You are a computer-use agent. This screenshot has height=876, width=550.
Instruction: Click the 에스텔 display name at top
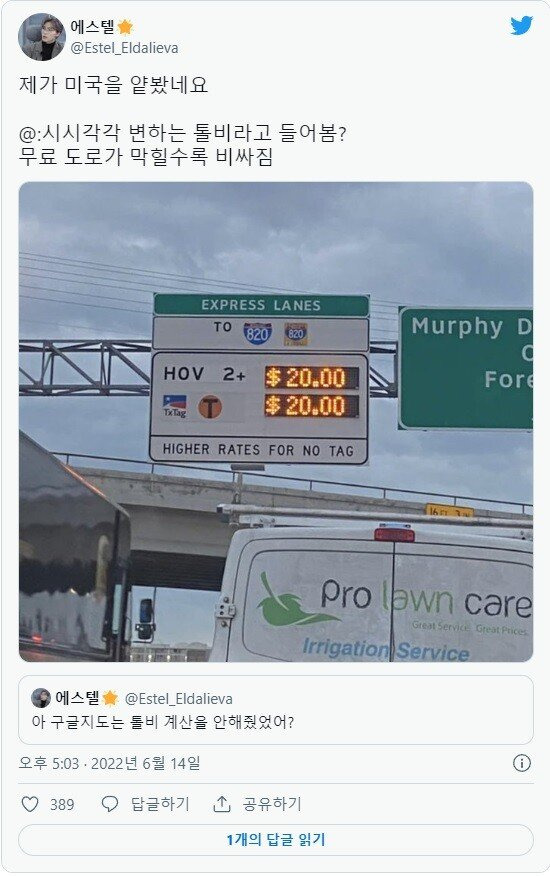[x=92, y=27]
